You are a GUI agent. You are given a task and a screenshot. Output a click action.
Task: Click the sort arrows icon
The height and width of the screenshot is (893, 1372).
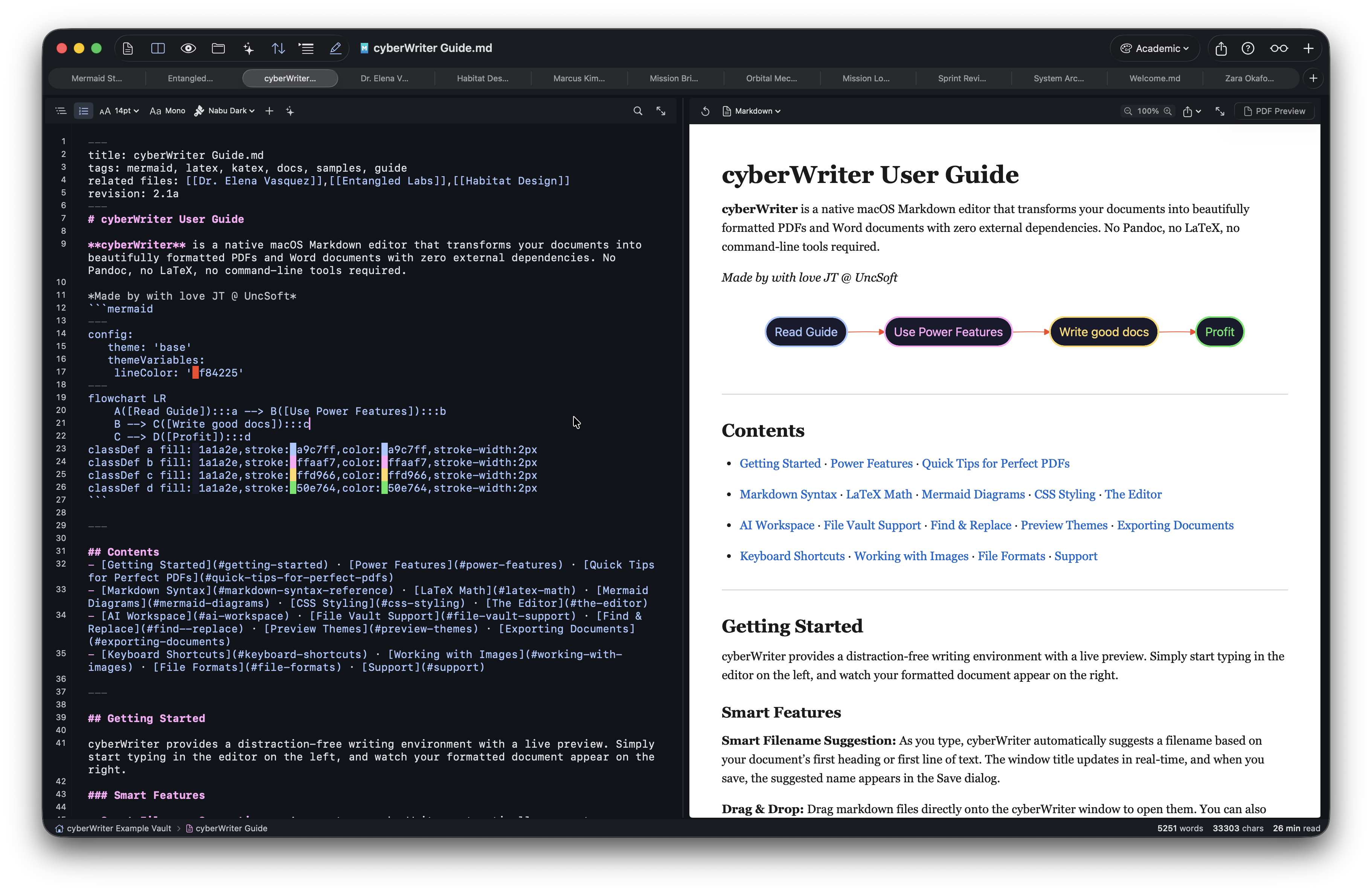click(x=278, y=48)
